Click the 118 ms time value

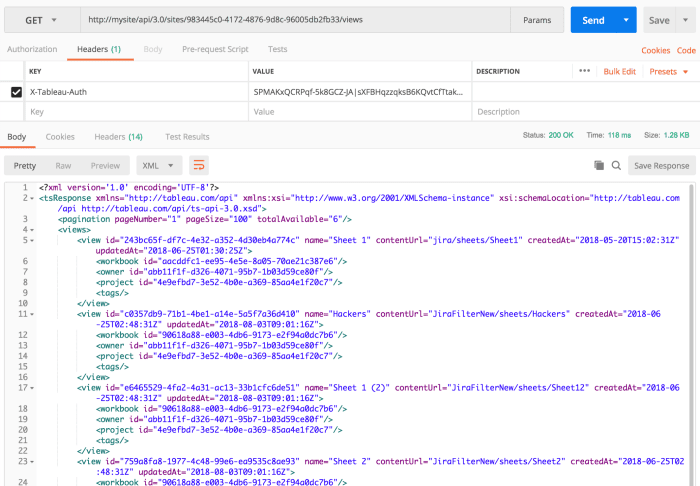(619, 135)
